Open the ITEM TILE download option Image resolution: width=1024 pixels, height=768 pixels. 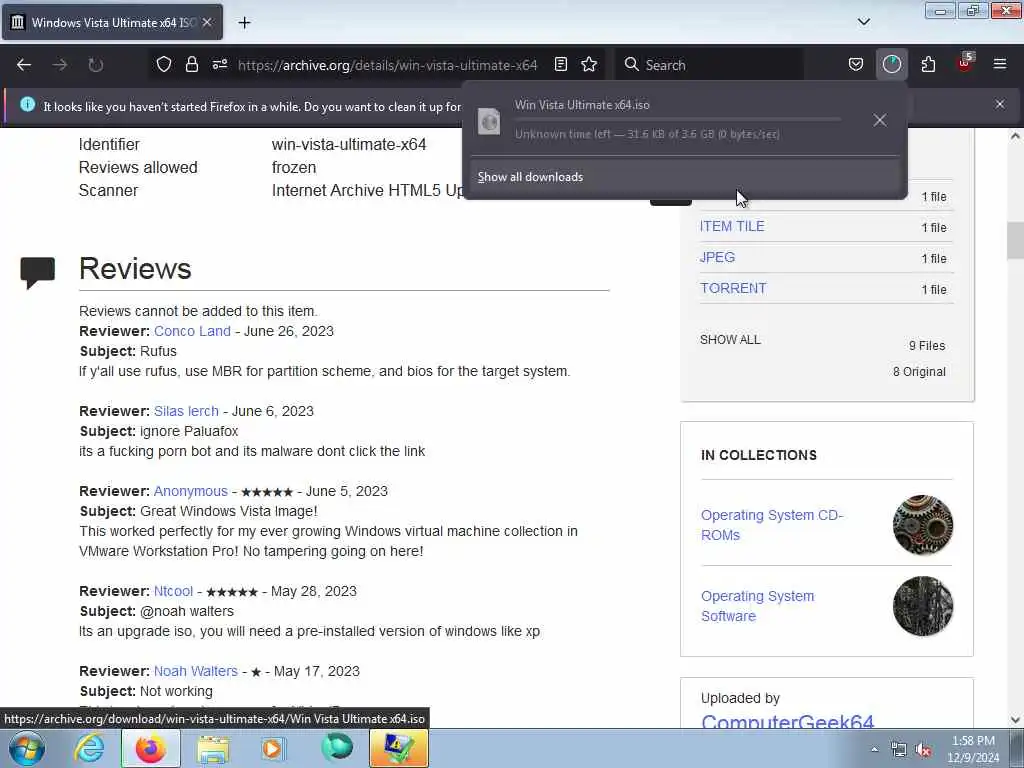(x=731, y=227)
